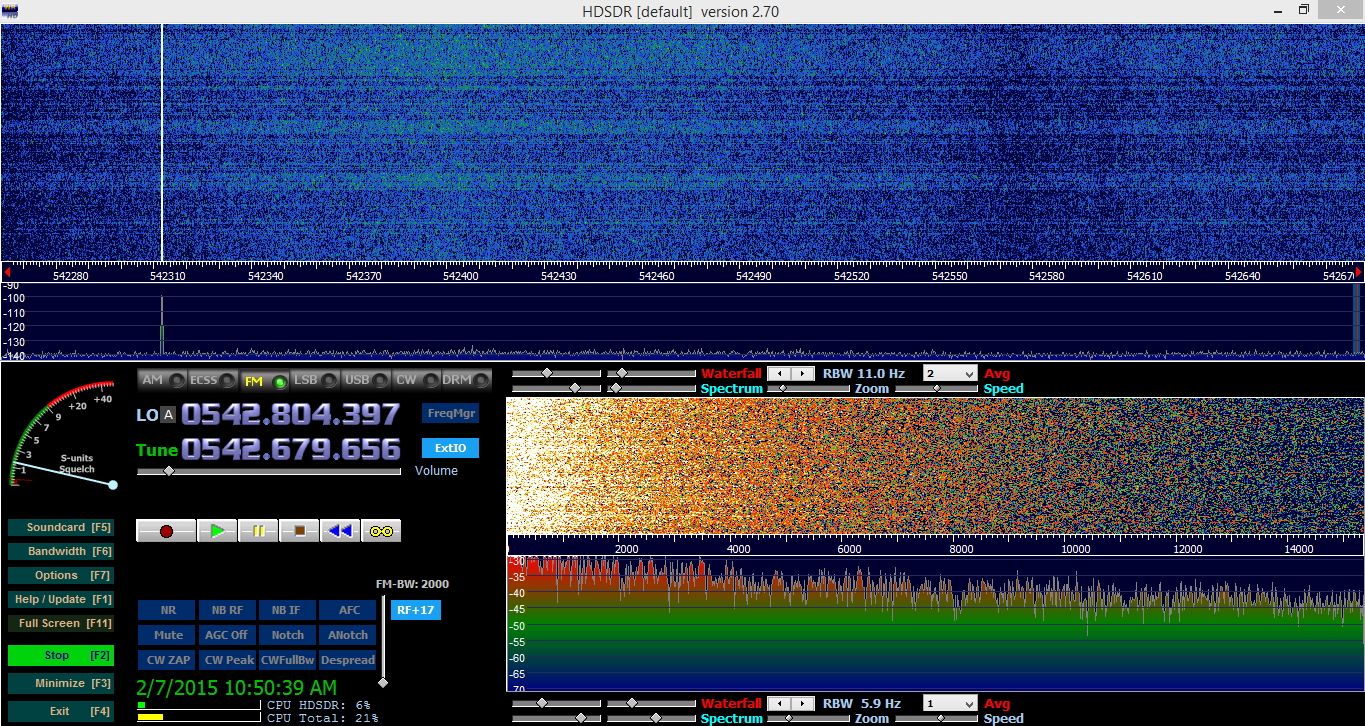The width and height of the screenshot is (1365, 726).
Task: Toggle the Despread button
Action: coord(348,660)
